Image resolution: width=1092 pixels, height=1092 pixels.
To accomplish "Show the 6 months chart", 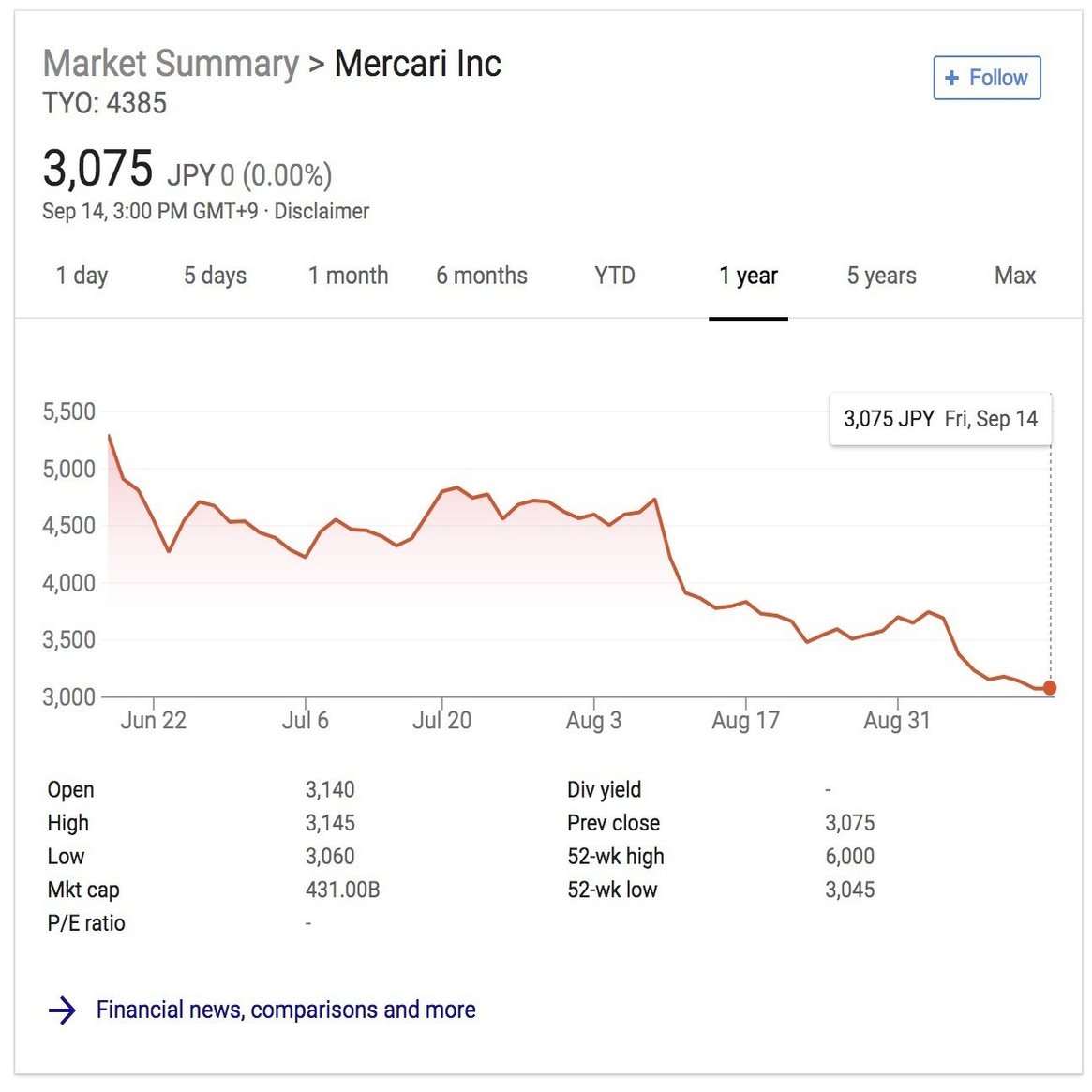I will pyautogui.click(x=481, y=276).
